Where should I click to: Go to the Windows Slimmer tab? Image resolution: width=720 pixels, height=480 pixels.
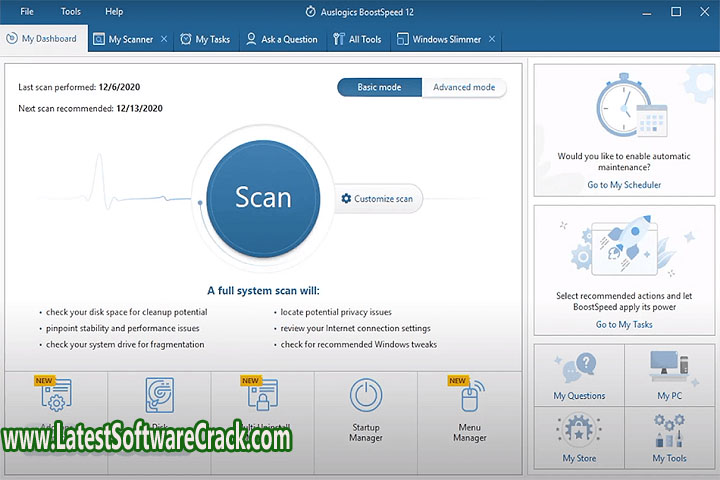click(439, 39)
